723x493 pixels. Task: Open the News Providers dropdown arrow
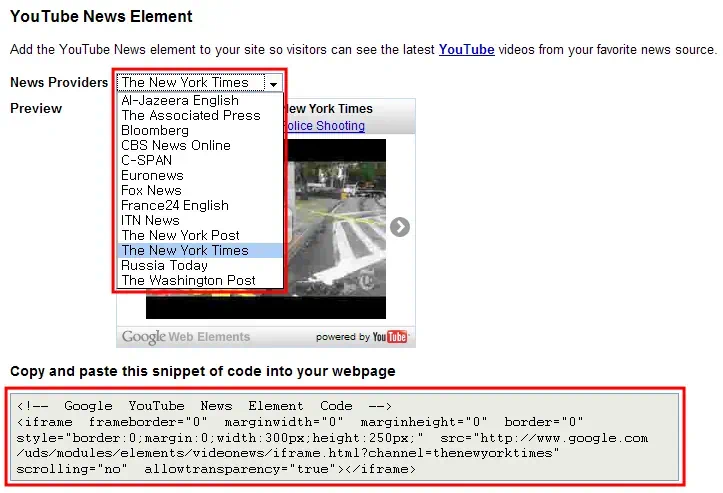(x=273, y=84)
